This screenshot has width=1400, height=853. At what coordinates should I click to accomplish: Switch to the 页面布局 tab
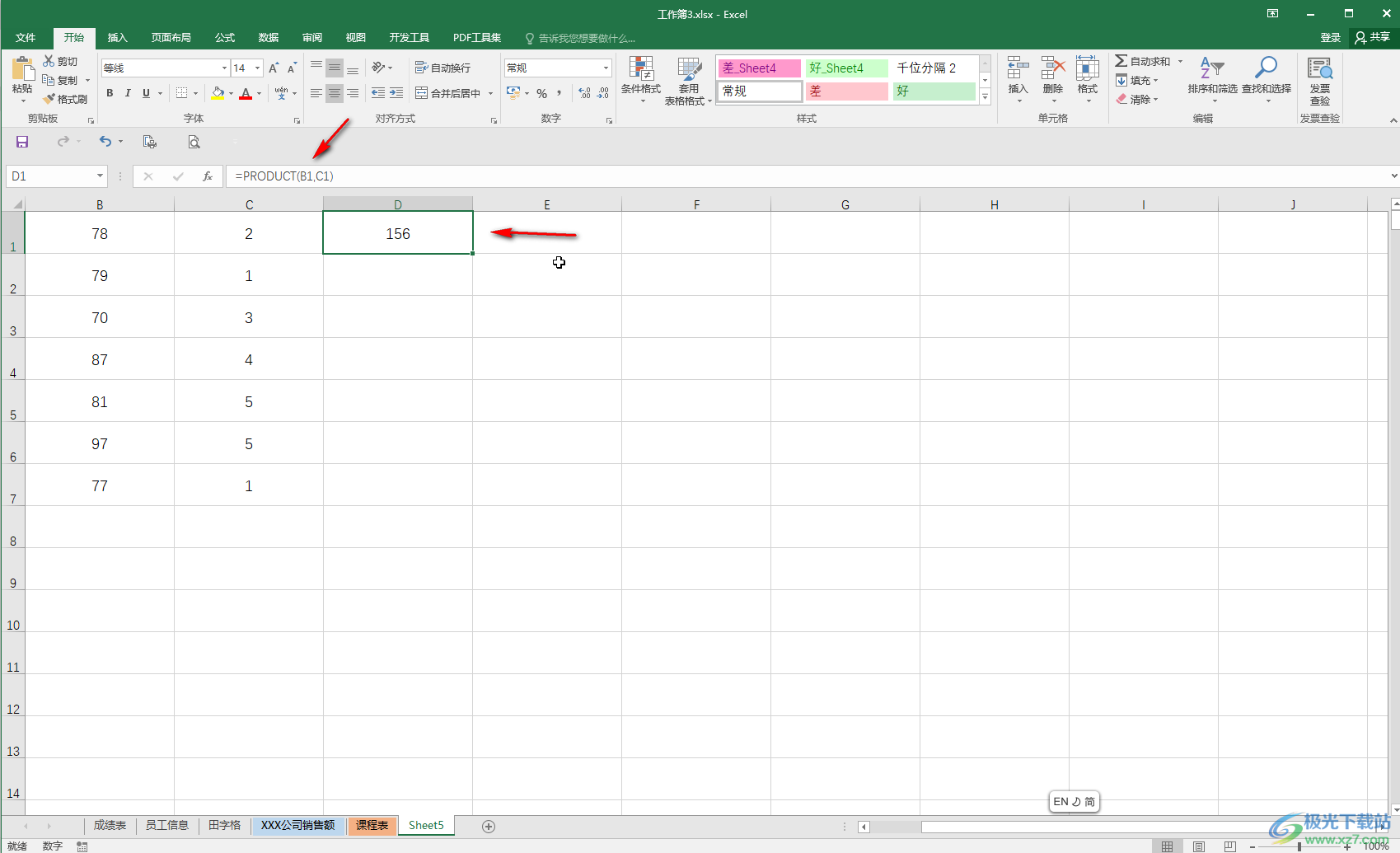click(171, 38)
